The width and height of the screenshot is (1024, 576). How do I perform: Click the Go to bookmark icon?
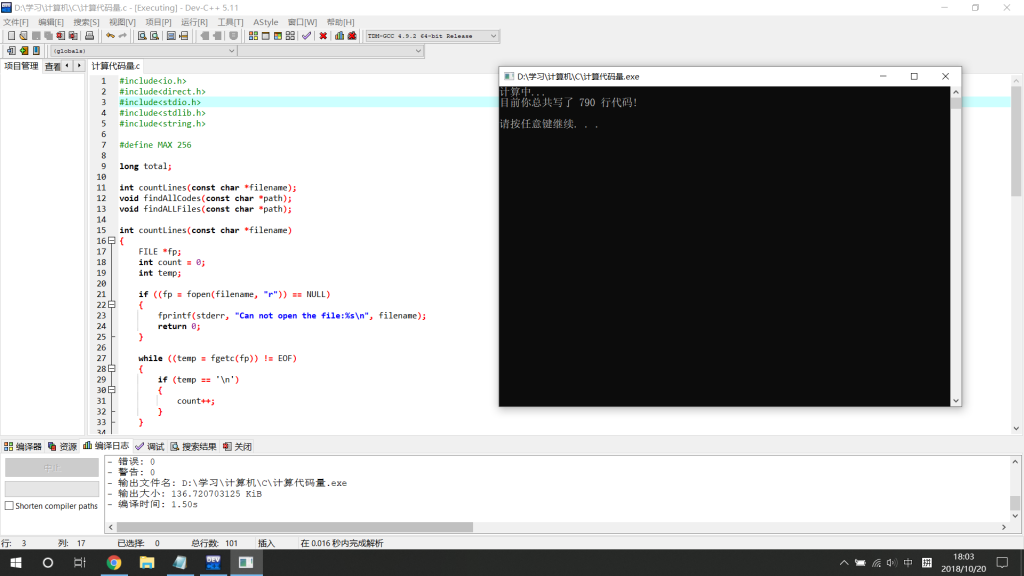[x=37, y=51]
